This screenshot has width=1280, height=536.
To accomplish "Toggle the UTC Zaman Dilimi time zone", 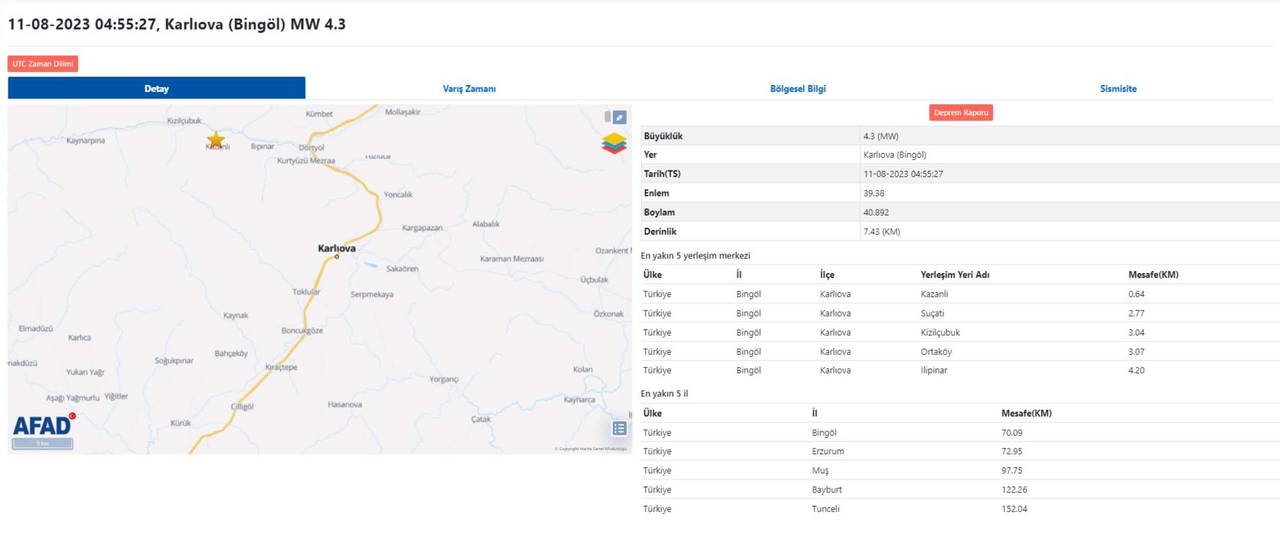I will pyautogui.click(x=43, y=64).
